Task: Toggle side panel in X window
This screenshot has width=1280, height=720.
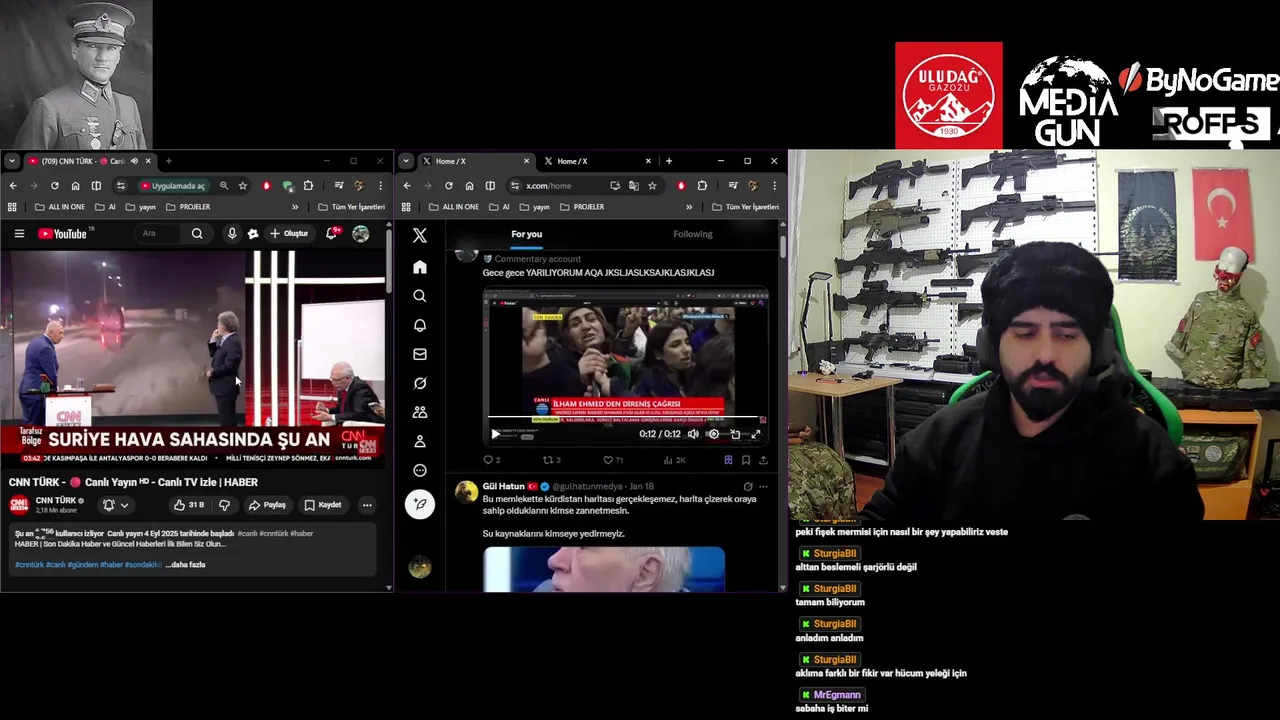Action: [x=490, y=185]
